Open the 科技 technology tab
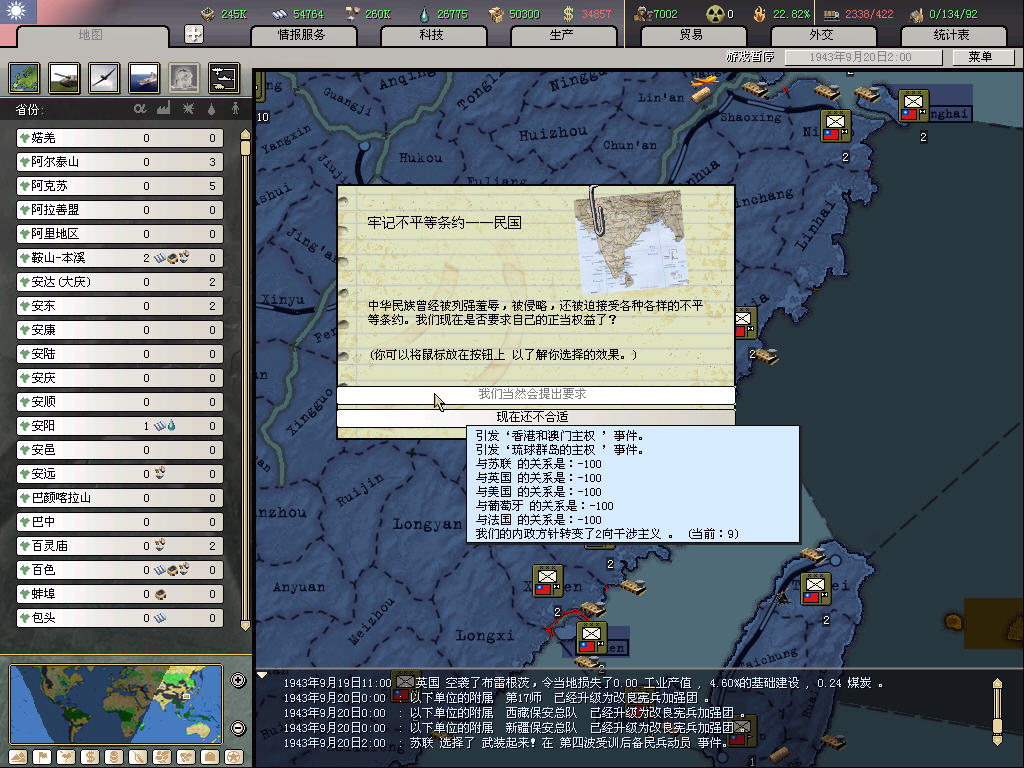The width and height of the screenshot is (1024, 768). point(431,35)
